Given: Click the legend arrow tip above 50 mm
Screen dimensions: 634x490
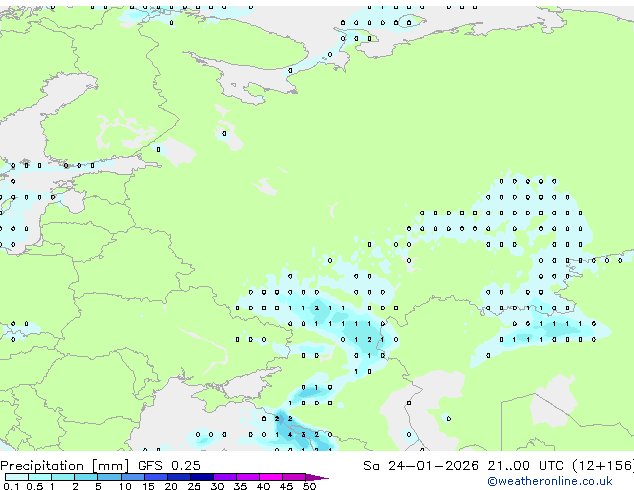Looking at the screenshot, I should [317, 477].
